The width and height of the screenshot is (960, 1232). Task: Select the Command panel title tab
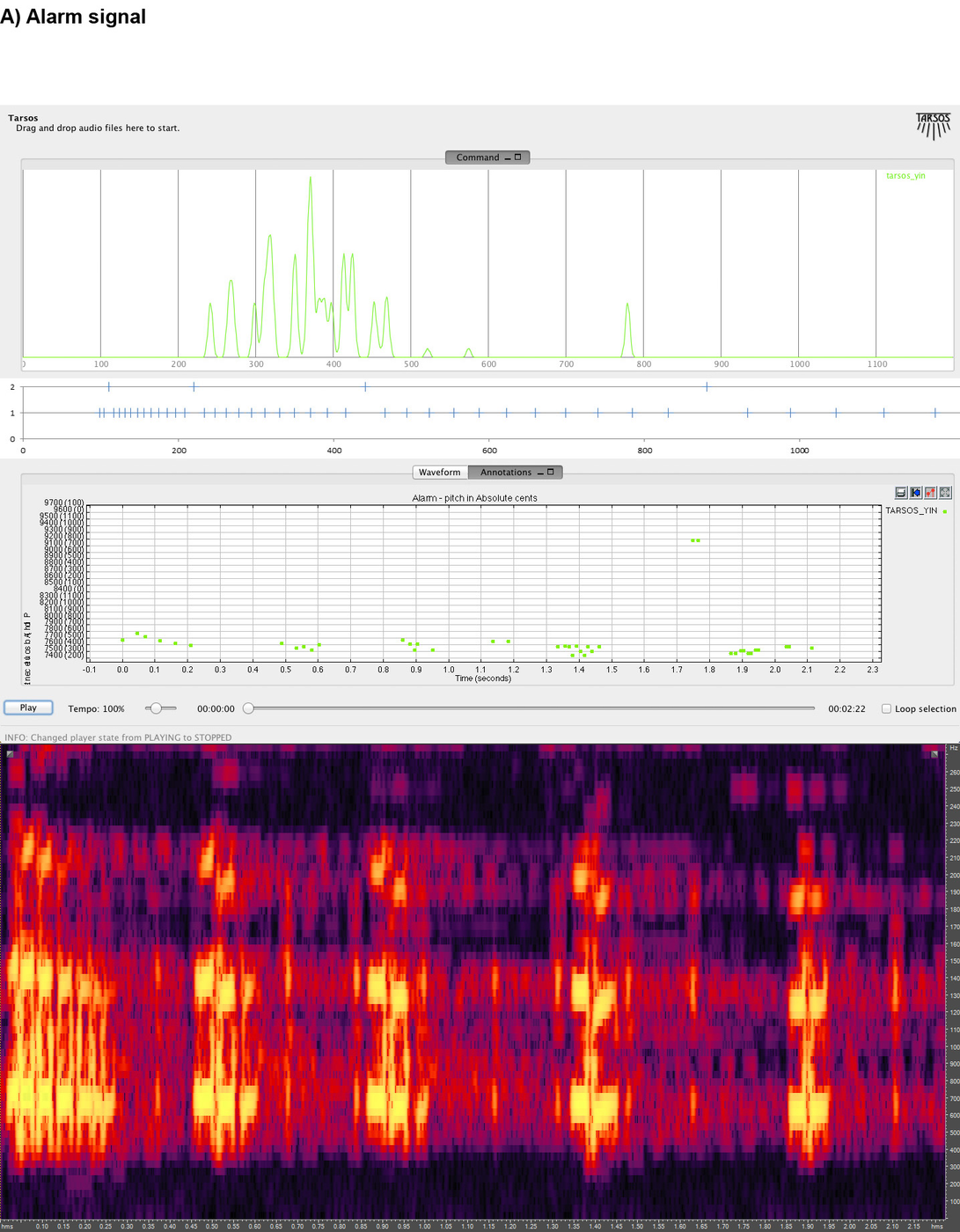point(477,158)
